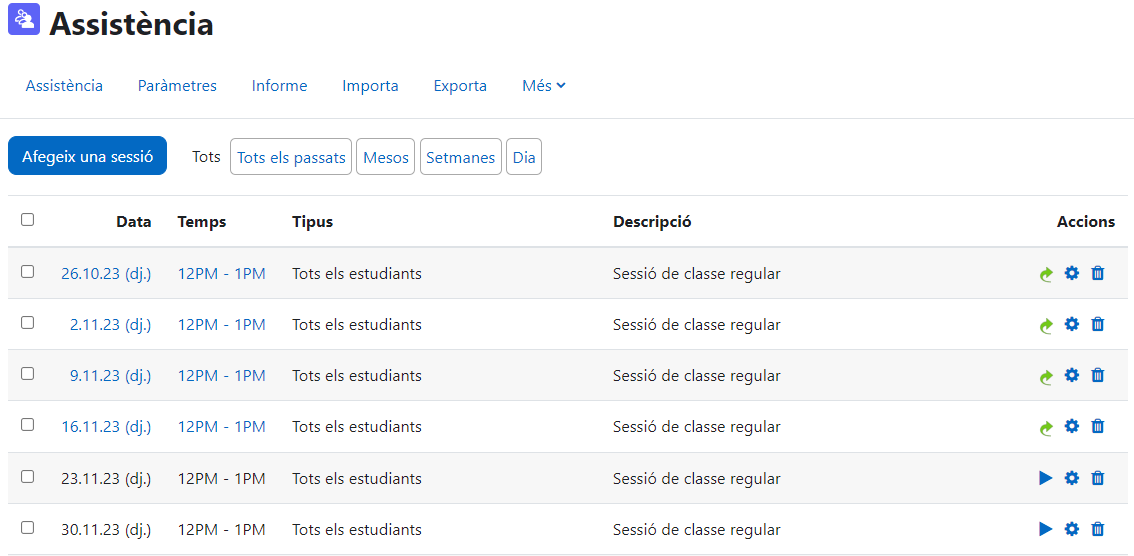Open the Assistència tab
Image resolution: width=1134 pixels, height=556 pixels.
64,86
